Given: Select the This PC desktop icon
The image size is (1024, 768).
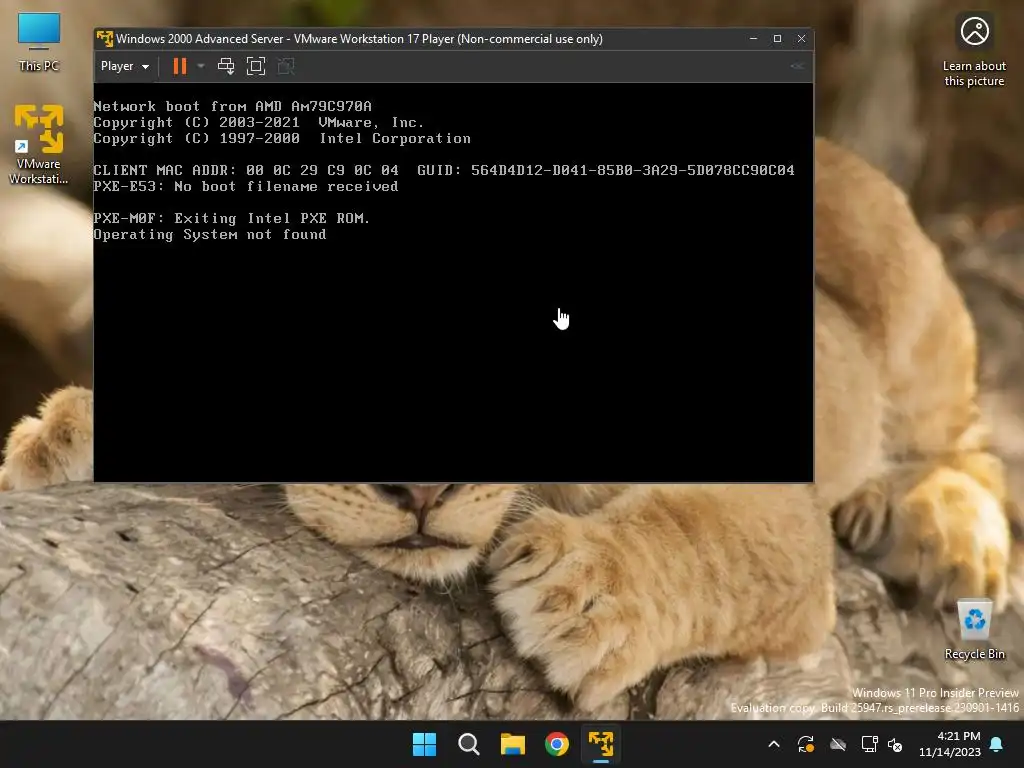Looking at the screenshot, I should (x=39, y=42).
